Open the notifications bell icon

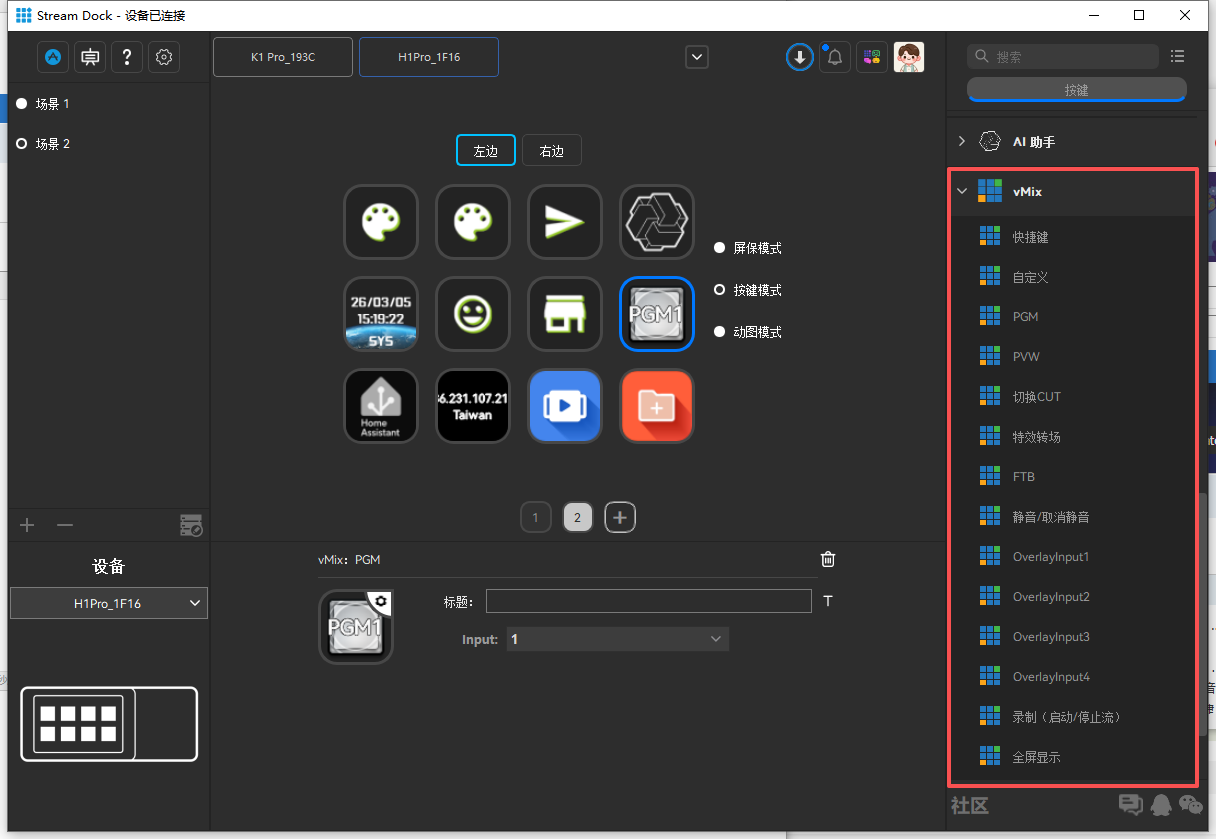pyautogui.click(x=835, y=58)
